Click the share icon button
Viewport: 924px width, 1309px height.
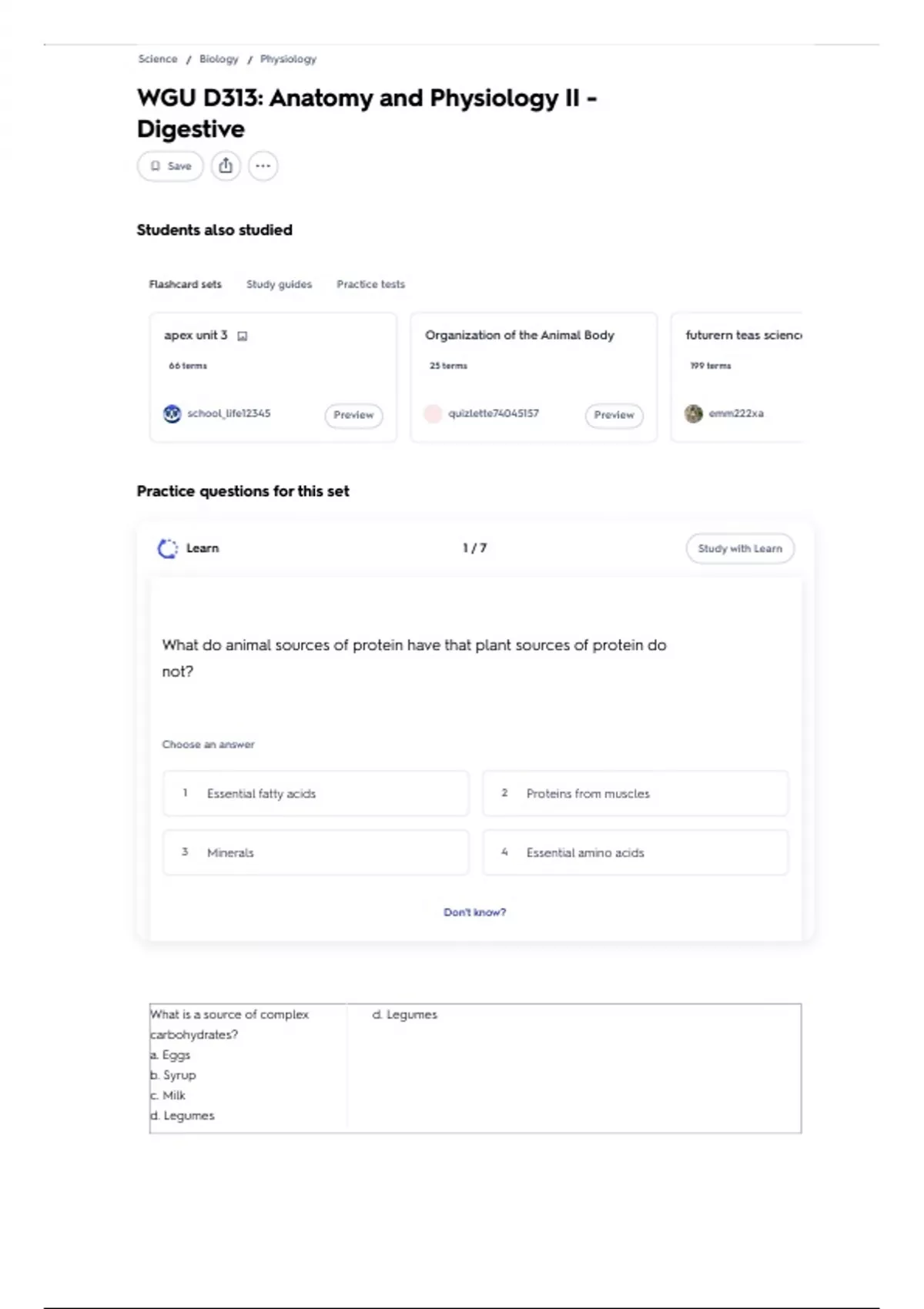[x=226, y=166]
